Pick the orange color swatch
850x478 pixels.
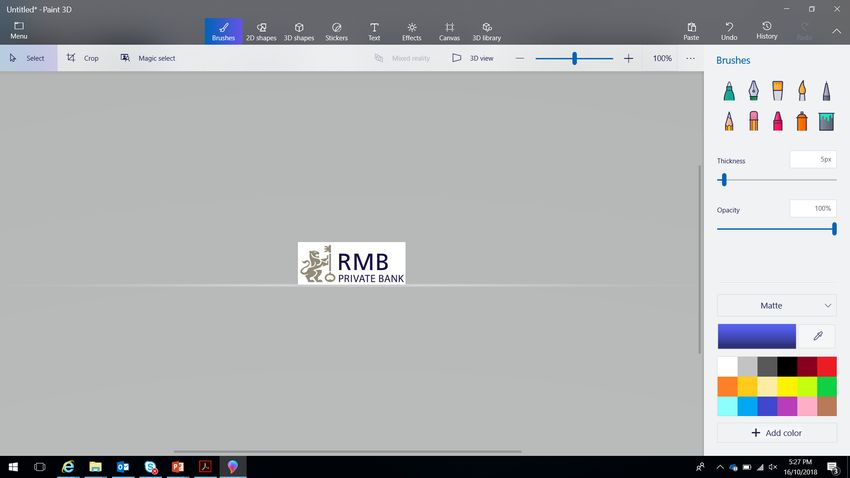tap(727, 386)
